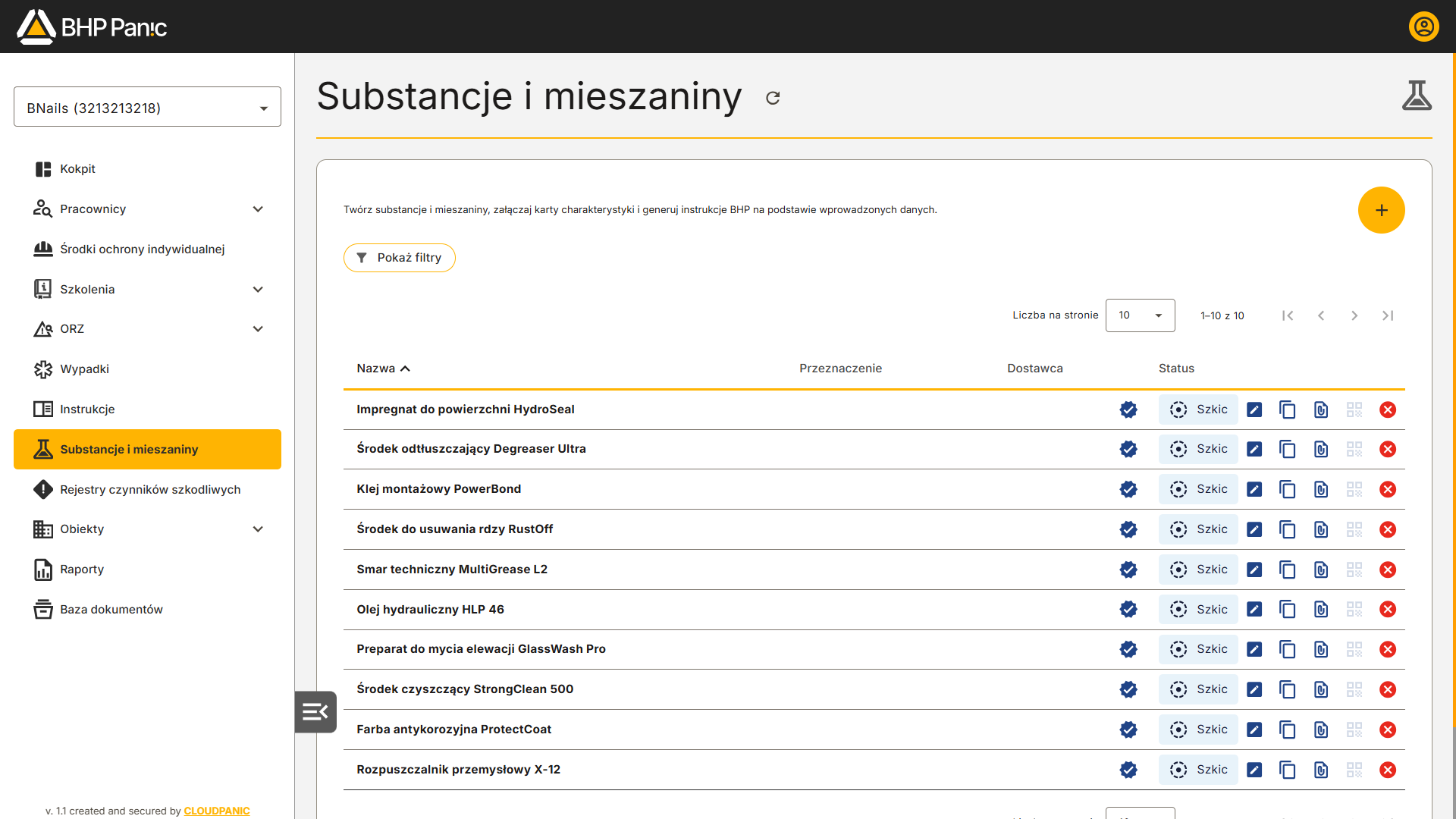
Task: Edit Olej hydrauliczny HLP 46
Action: click(x=1254, y=610)
